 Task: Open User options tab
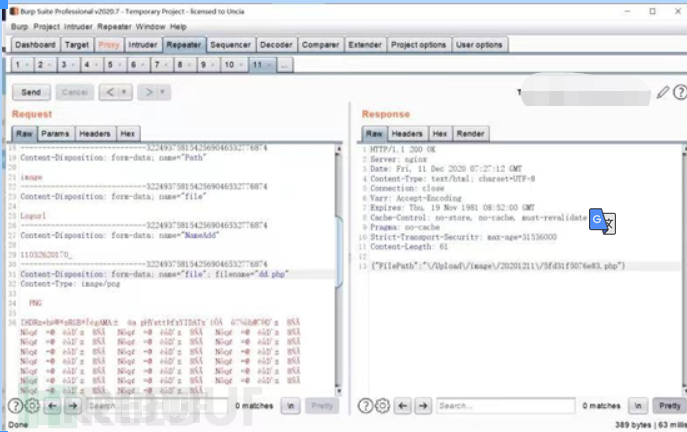(x=479, y=45)
